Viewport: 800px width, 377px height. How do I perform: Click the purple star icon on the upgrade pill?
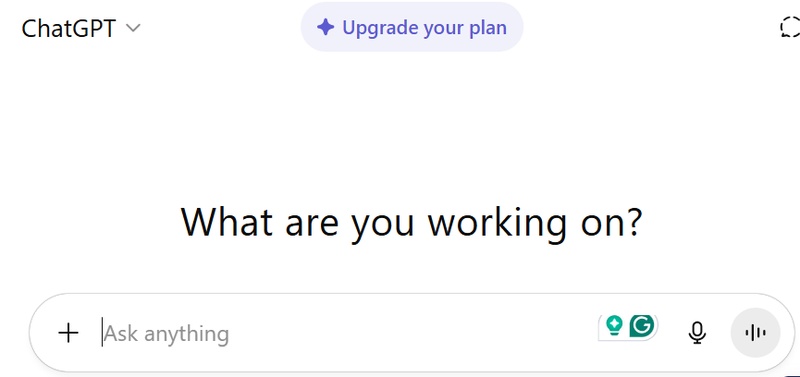(x=326, y=27)
